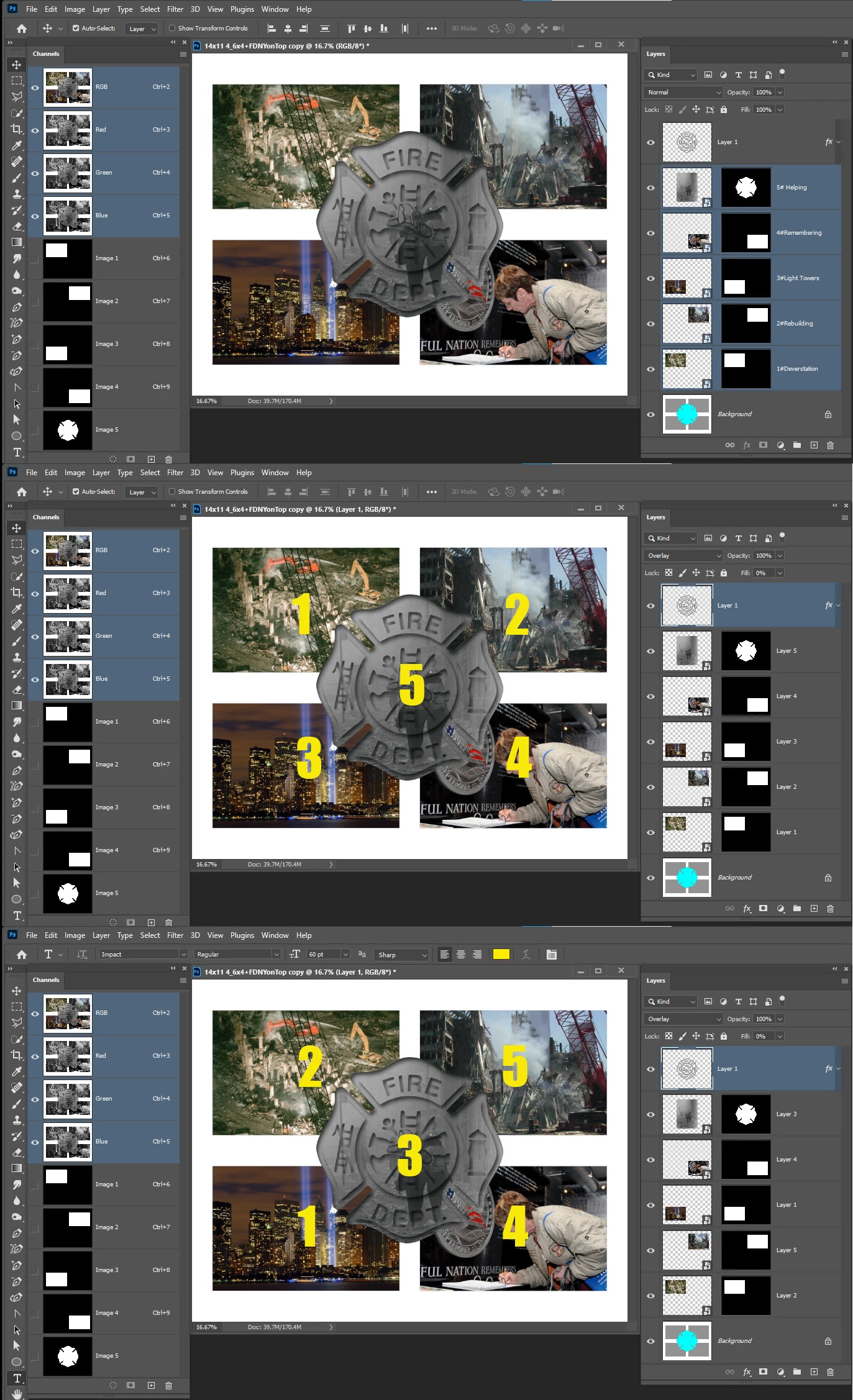853x1400 pixels.
Task: Click Home icon left of Impact font field
Action: pos(22,955)
